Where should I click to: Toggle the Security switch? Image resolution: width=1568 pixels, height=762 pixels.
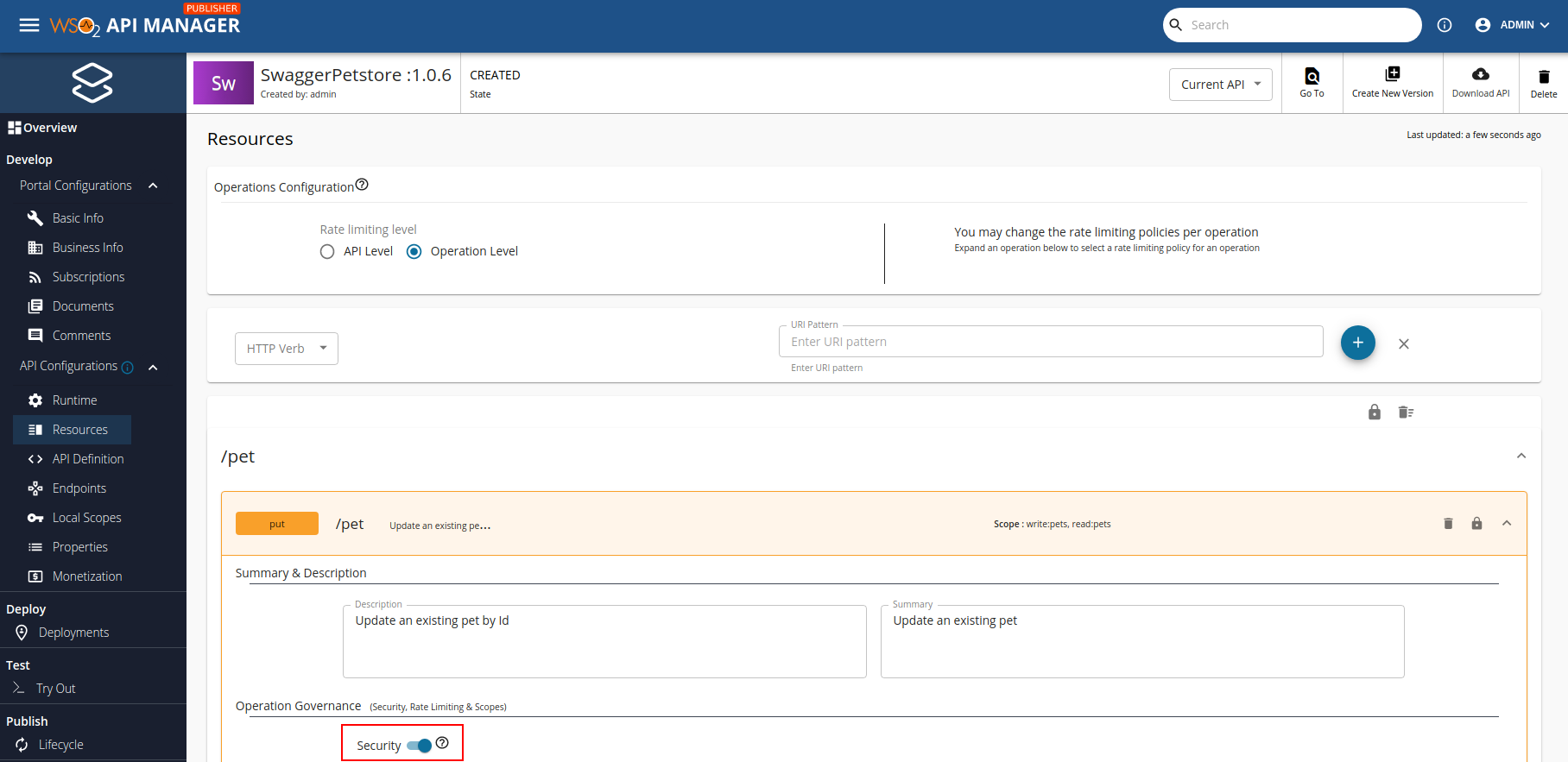pyautogui.click(x=420, y=746)
